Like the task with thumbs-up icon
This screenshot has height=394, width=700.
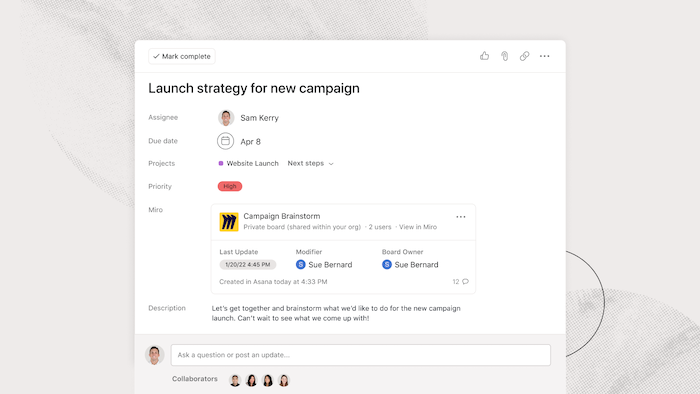(484, 56)
